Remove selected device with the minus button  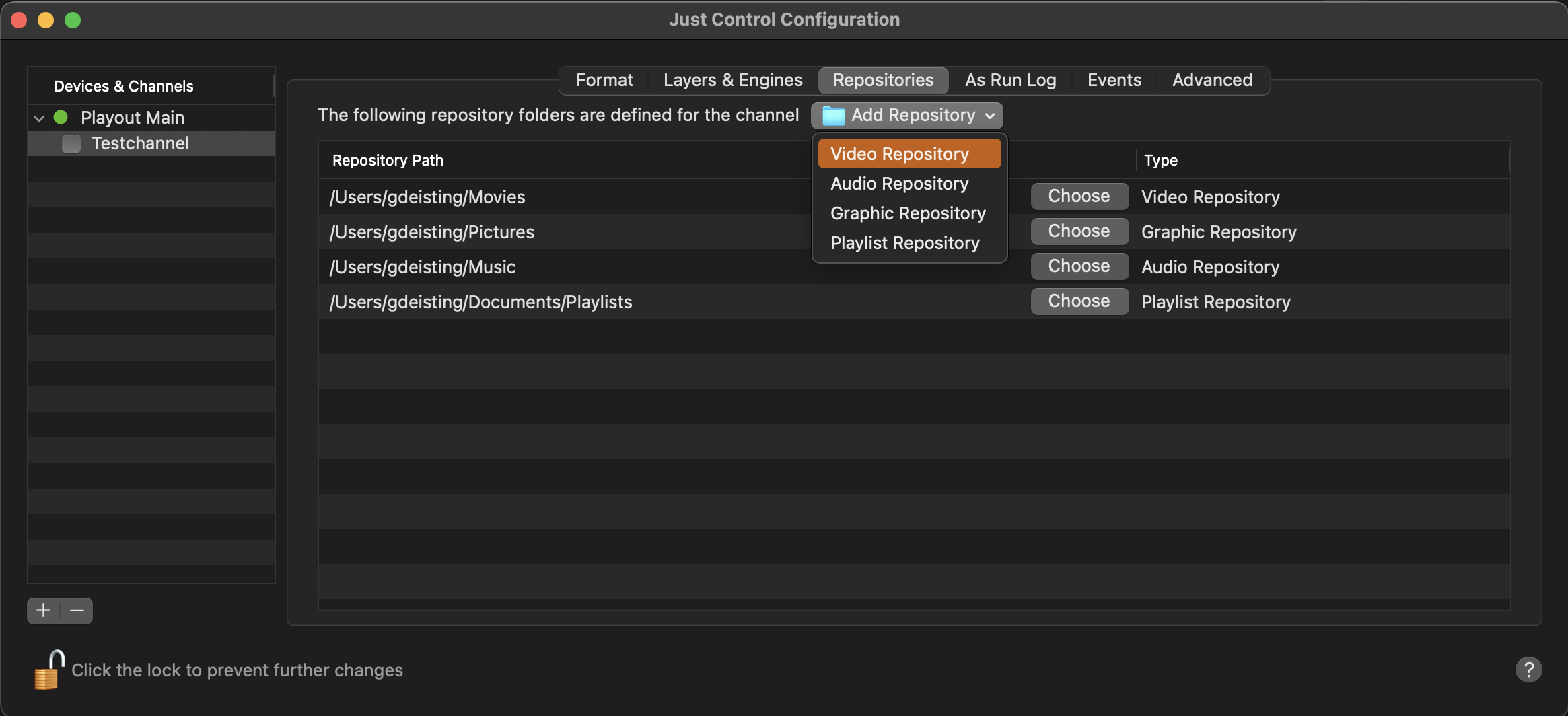[x=77, y=610]
